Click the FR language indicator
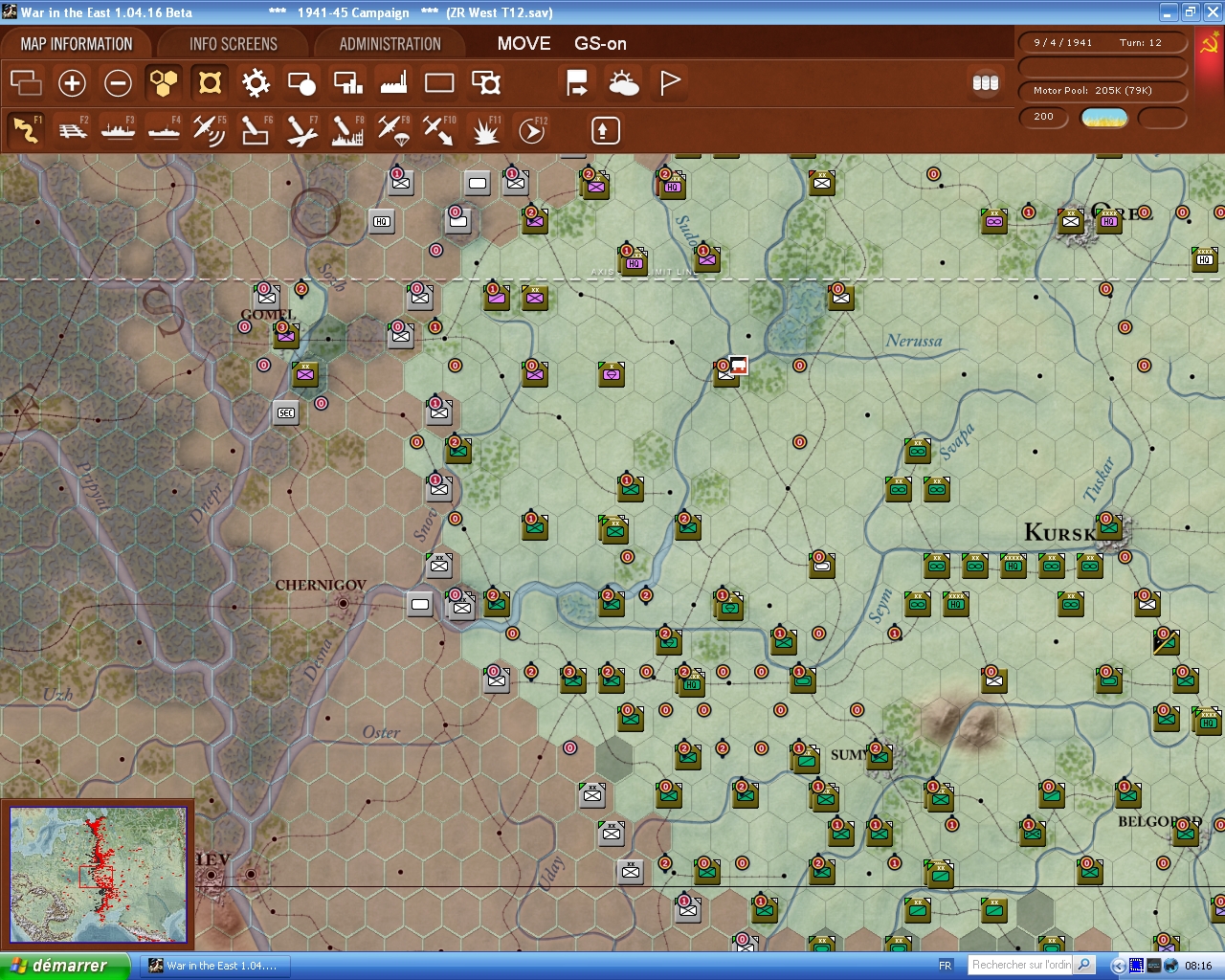 [x=946, y=966]
